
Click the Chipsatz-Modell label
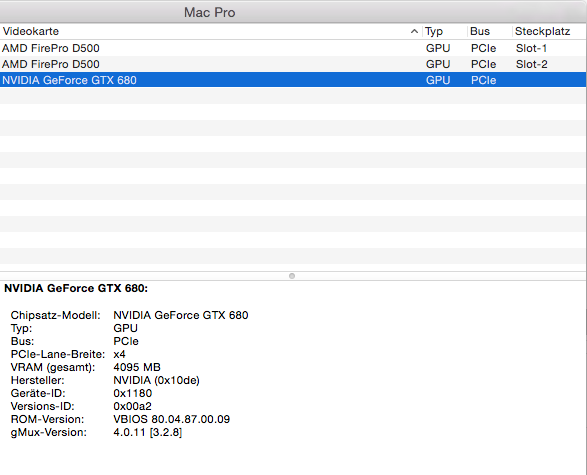tap(55, 315)
